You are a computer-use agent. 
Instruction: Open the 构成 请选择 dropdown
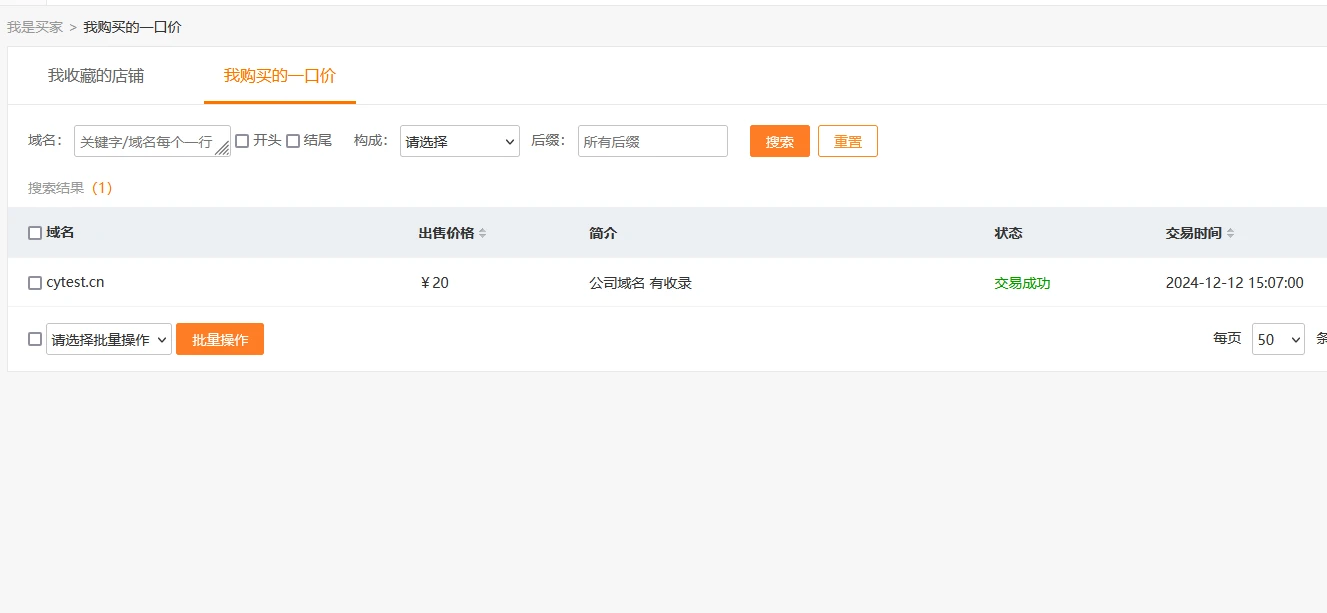point(459,141)
